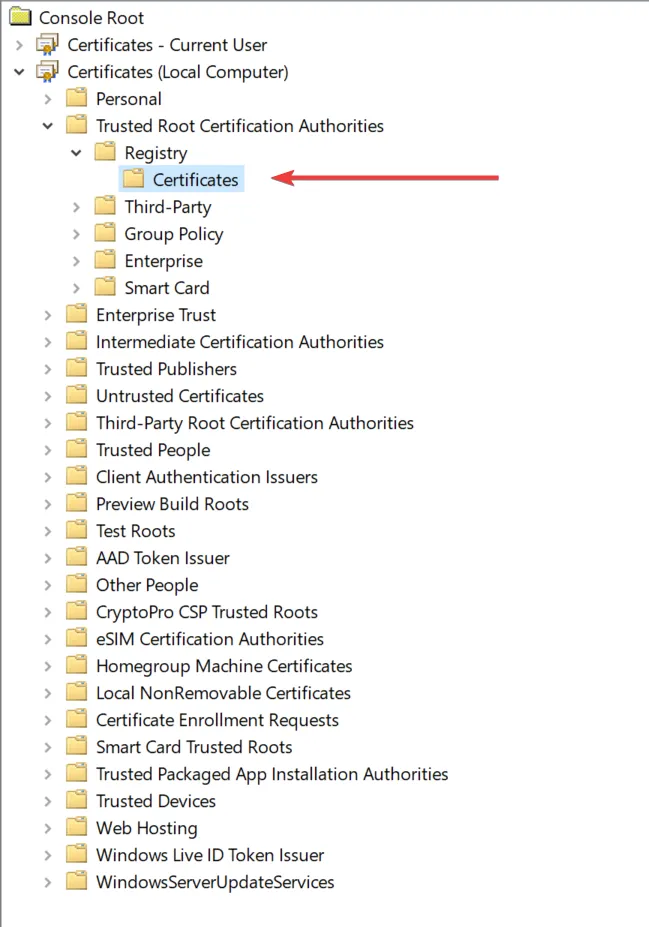Click the Client Authentication Issuers folder icon

[x=76, y=477]
